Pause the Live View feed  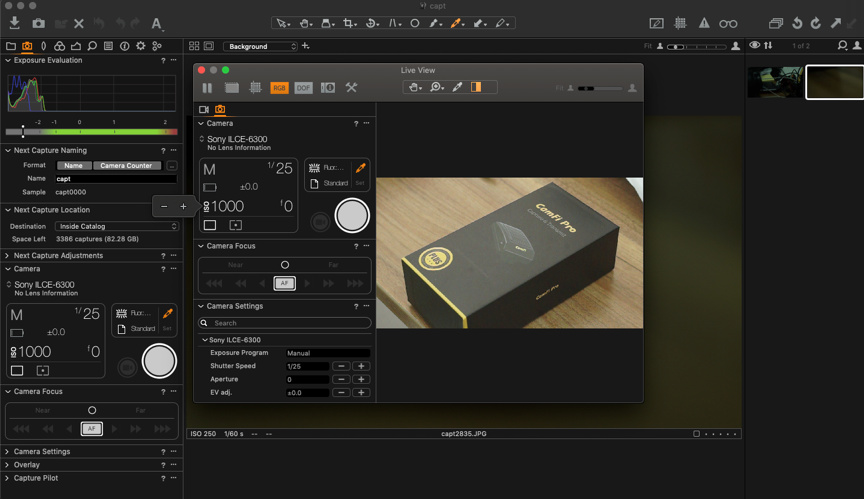tap(207, 88)
